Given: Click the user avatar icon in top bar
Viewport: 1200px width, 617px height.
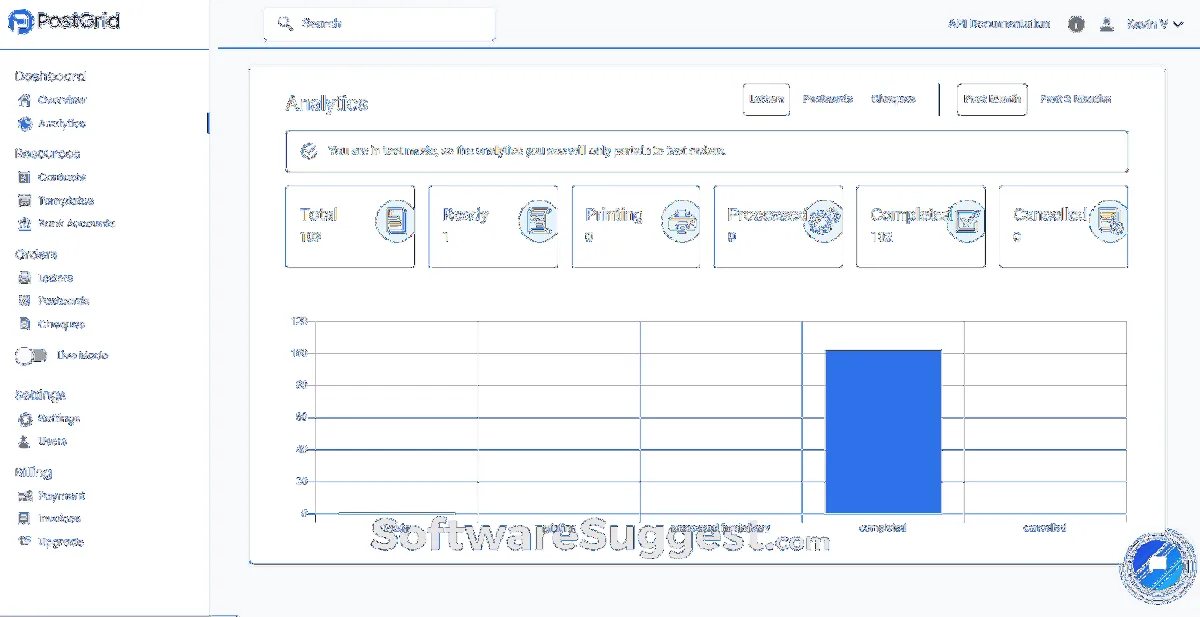Looking at the screenshot, I should tap(1107, 24).
